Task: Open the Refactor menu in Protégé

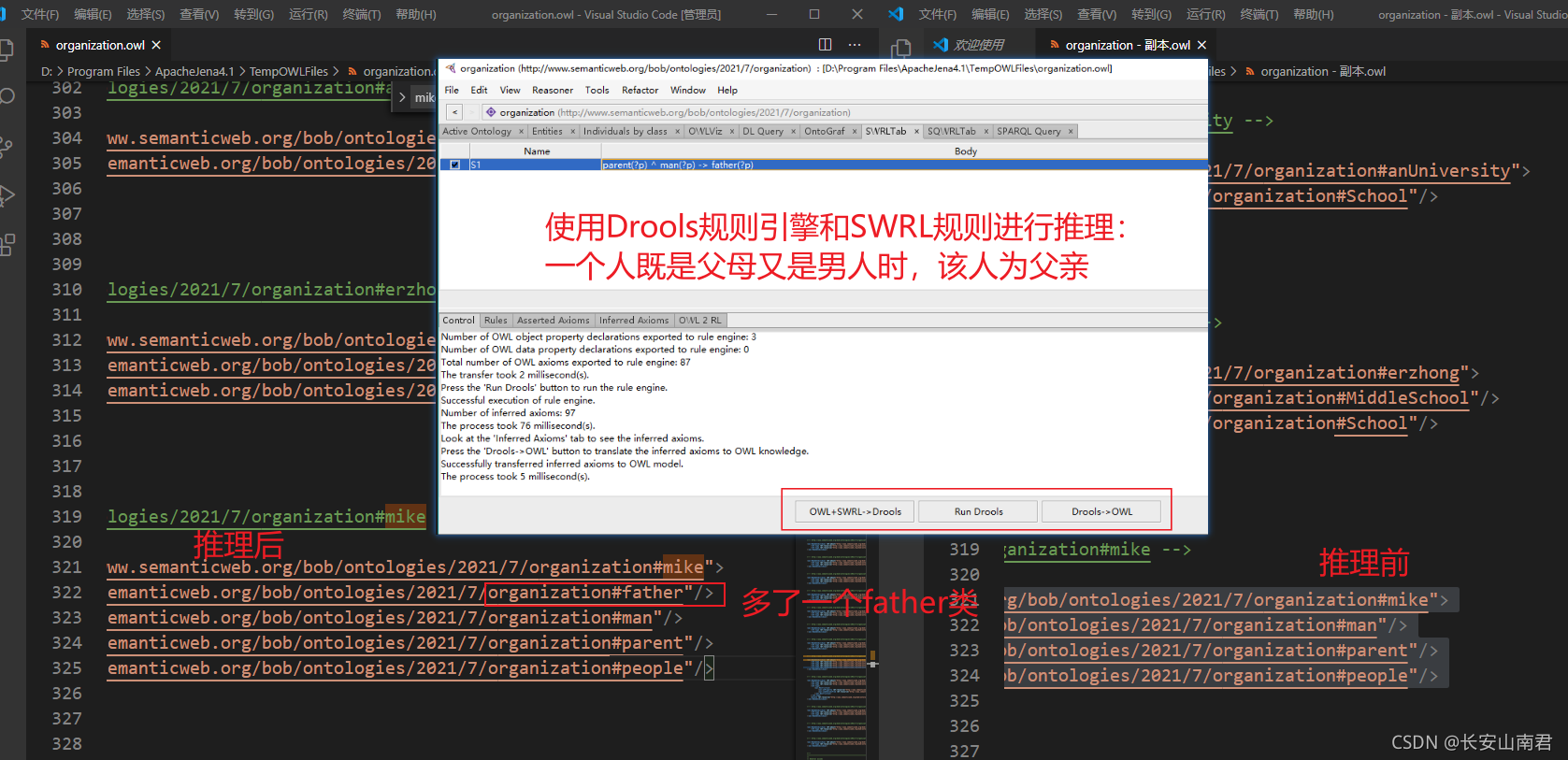Action: (x=640, y=91)
